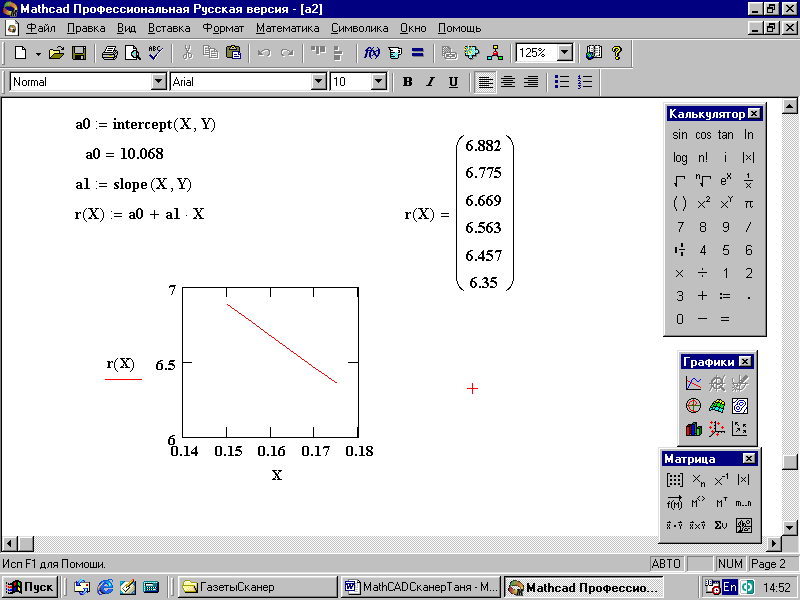This screenshot has height=600, width=800.
Task: Click π button in Калькулятор
Action: [748, 204]
